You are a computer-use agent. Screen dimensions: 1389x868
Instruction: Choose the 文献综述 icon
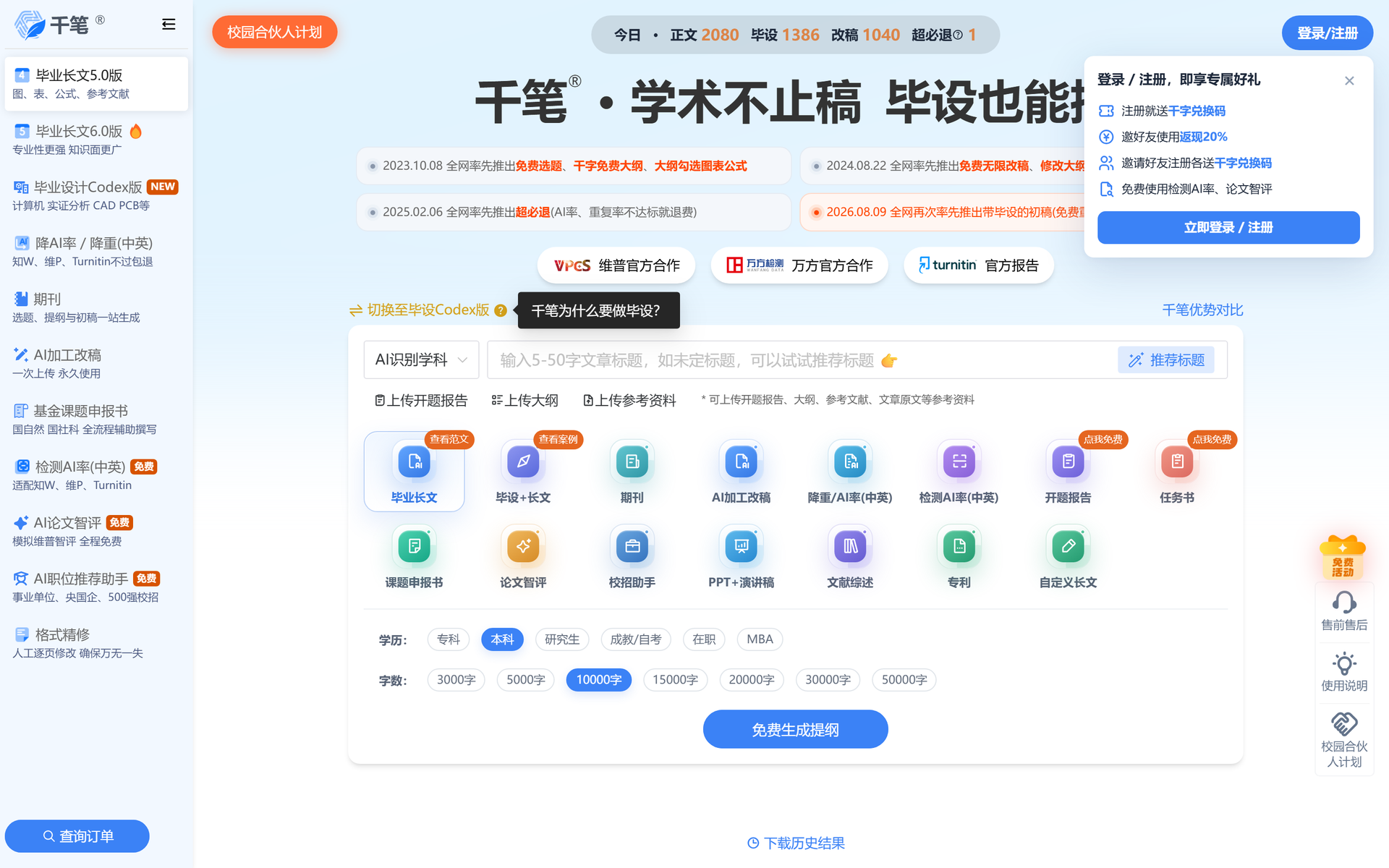pos(850,557)
